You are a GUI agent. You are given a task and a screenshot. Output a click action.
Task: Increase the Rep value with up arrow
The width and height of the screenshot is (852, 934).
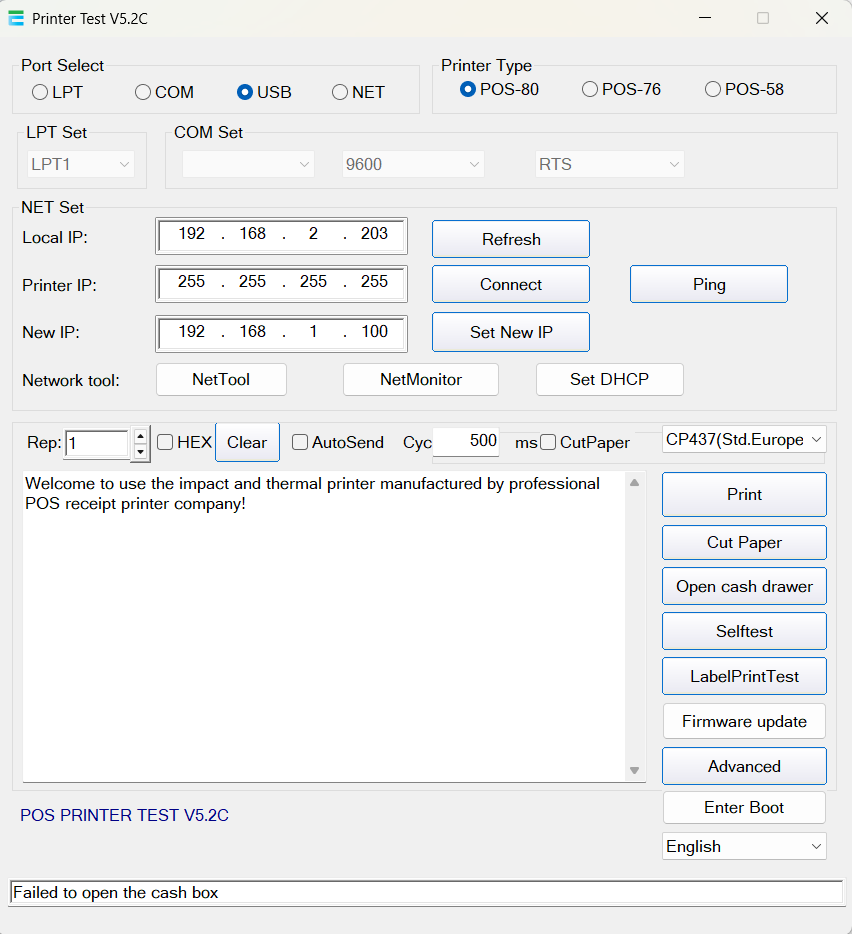coord(141,435)
